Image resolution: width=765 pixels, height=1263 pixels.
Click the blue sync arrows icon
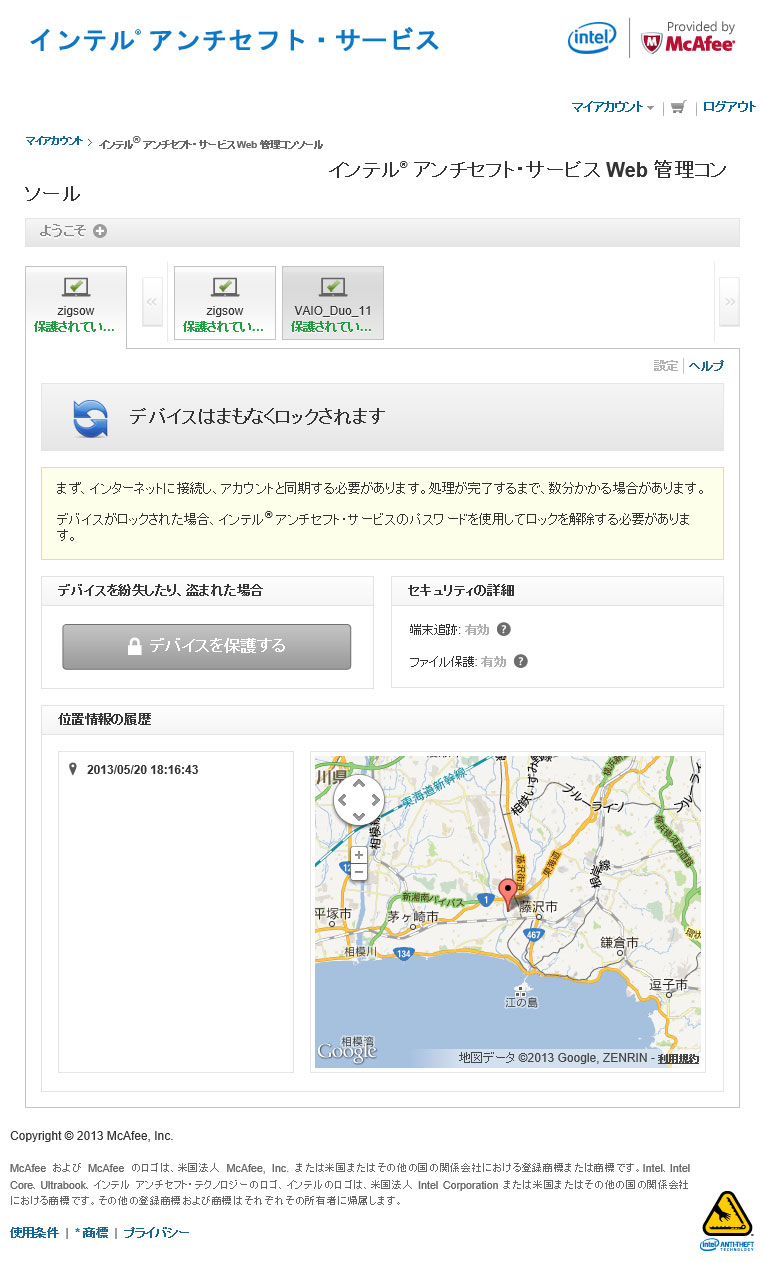tap(90, 417)
